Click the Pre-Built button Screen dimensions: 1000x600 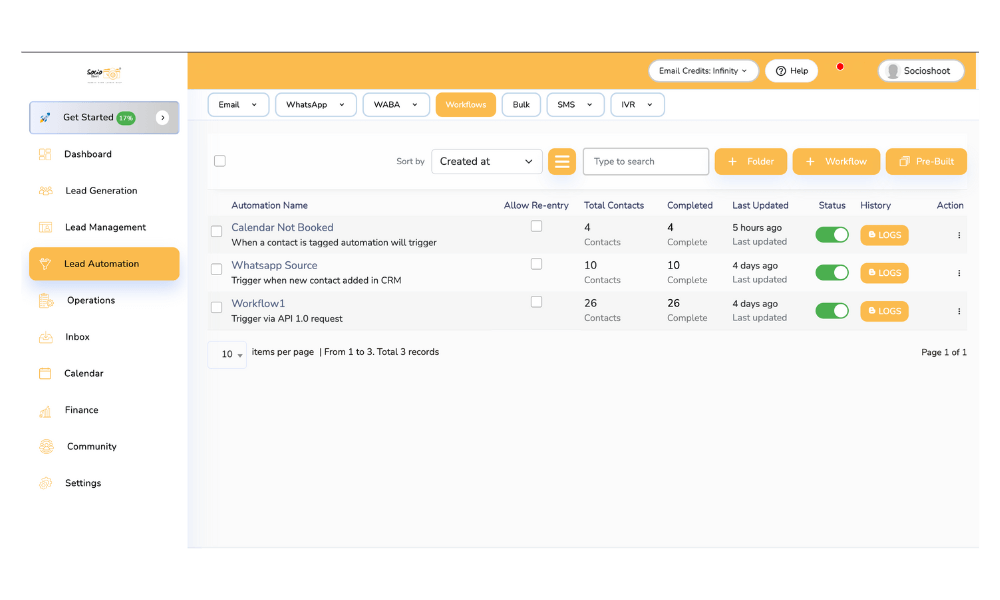point(926,161)
